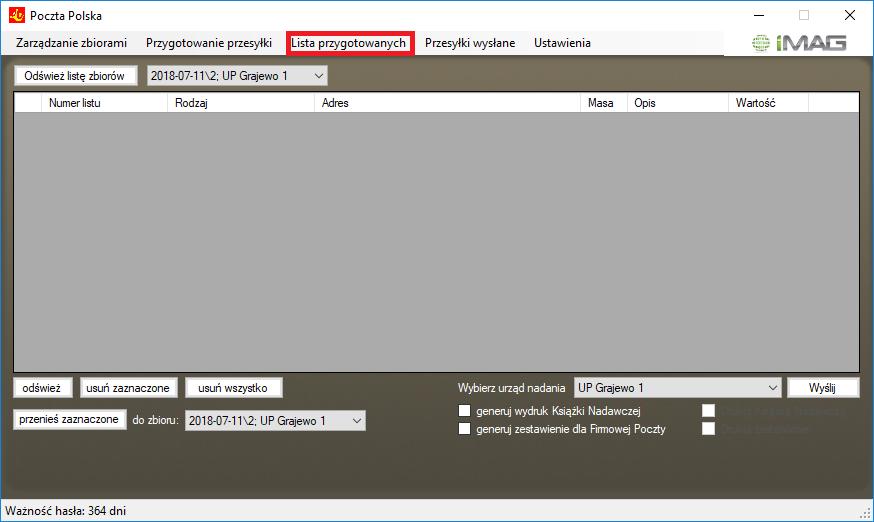Click the Opis column header
Image resolution: width=874 pixels, height=522 pixels.
[678, 103]
